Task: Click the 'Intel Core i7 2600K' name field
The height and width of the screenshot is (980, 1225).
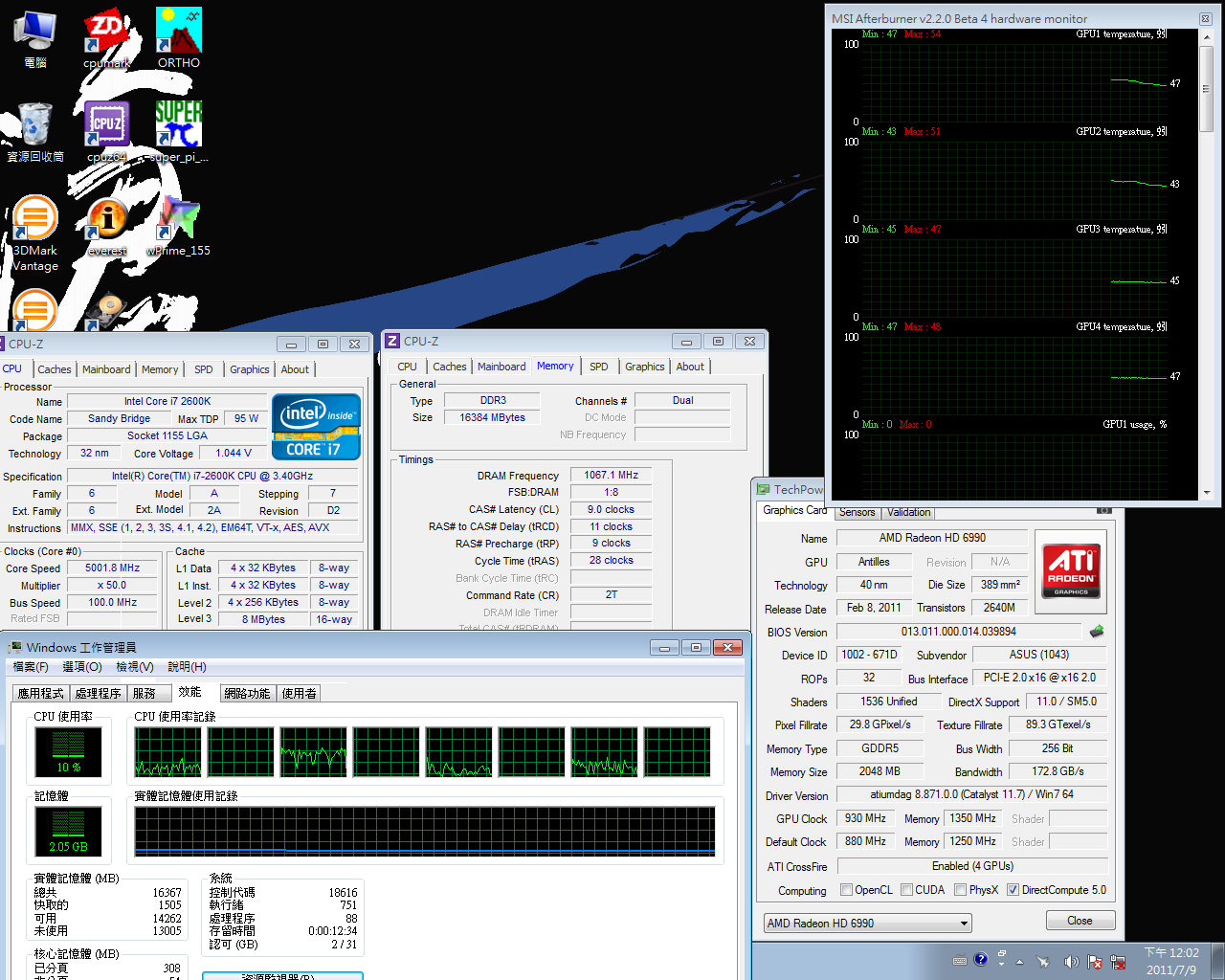Action: pyautogui.click(x=167, y=402)
